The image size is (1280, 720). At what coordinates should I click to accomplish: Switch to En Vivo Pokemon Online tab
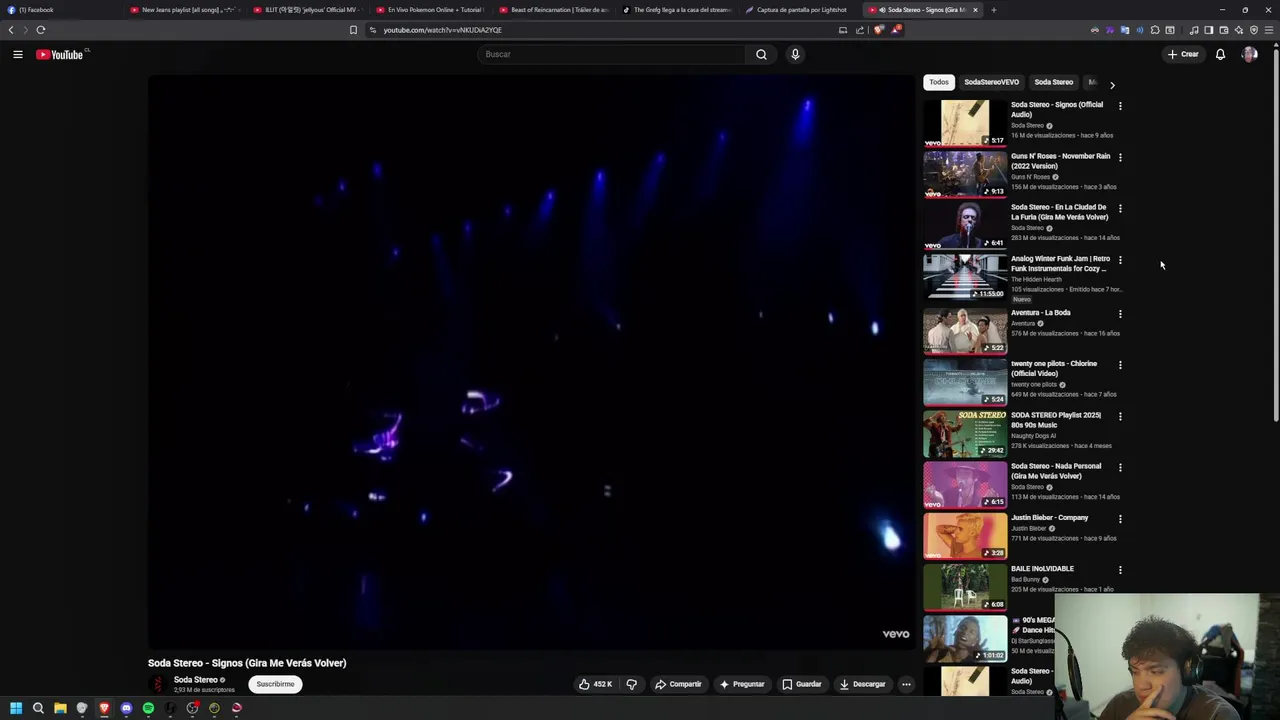coord(431,10)
